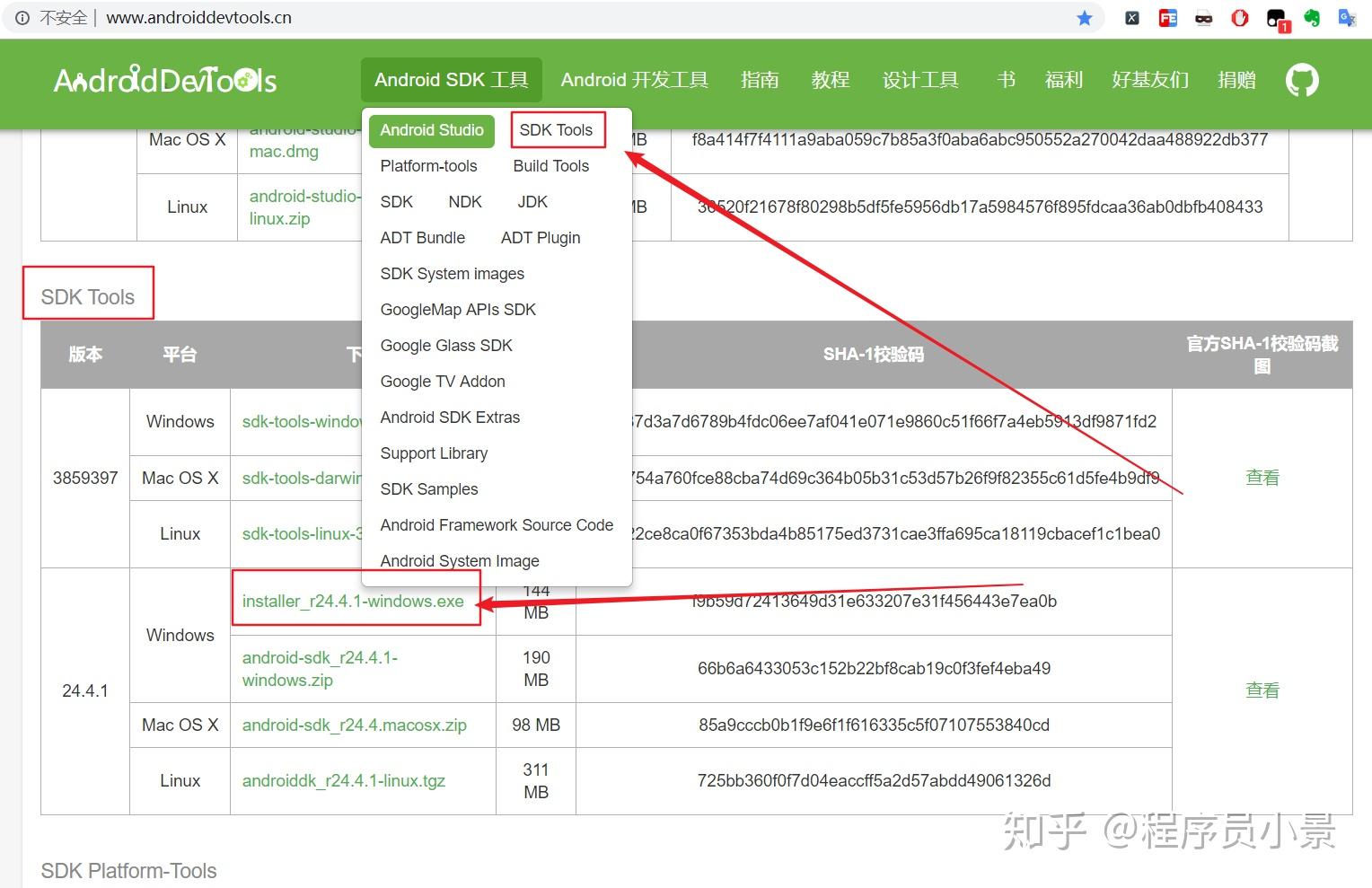Pick NDK from the SDK dropdown menu
The width and height of the screenshot is (1372, 888).
[x=464, y=201]
